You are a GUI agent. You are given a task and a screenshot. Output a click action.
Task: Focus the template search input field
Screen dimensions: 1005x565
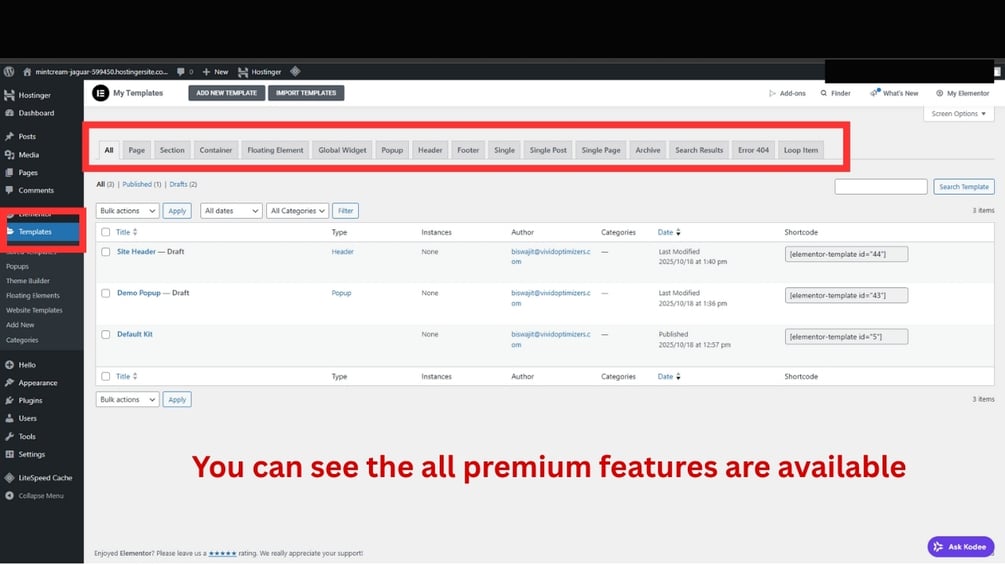(x=881, y=186)
